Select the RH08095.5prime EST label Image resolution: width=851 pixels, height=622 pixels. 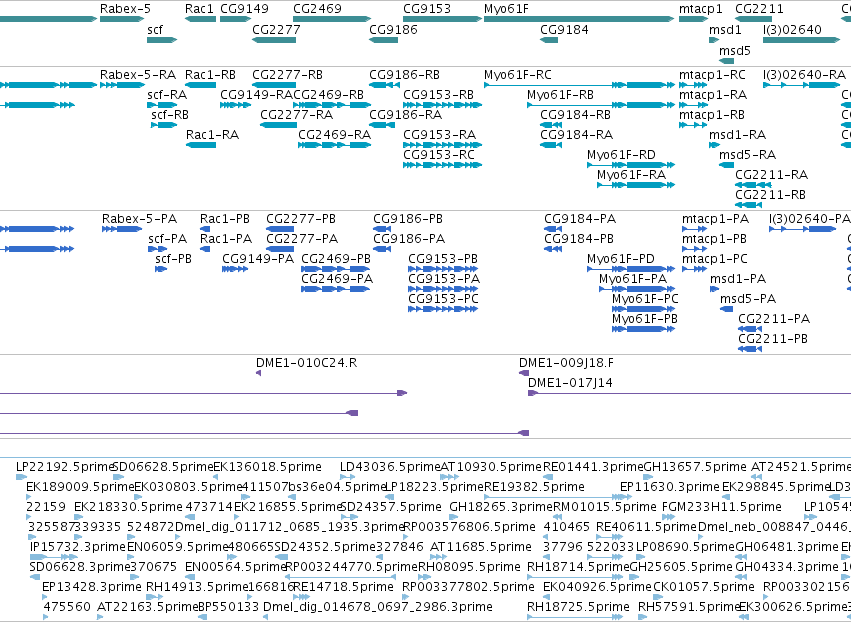click(469, 567)
